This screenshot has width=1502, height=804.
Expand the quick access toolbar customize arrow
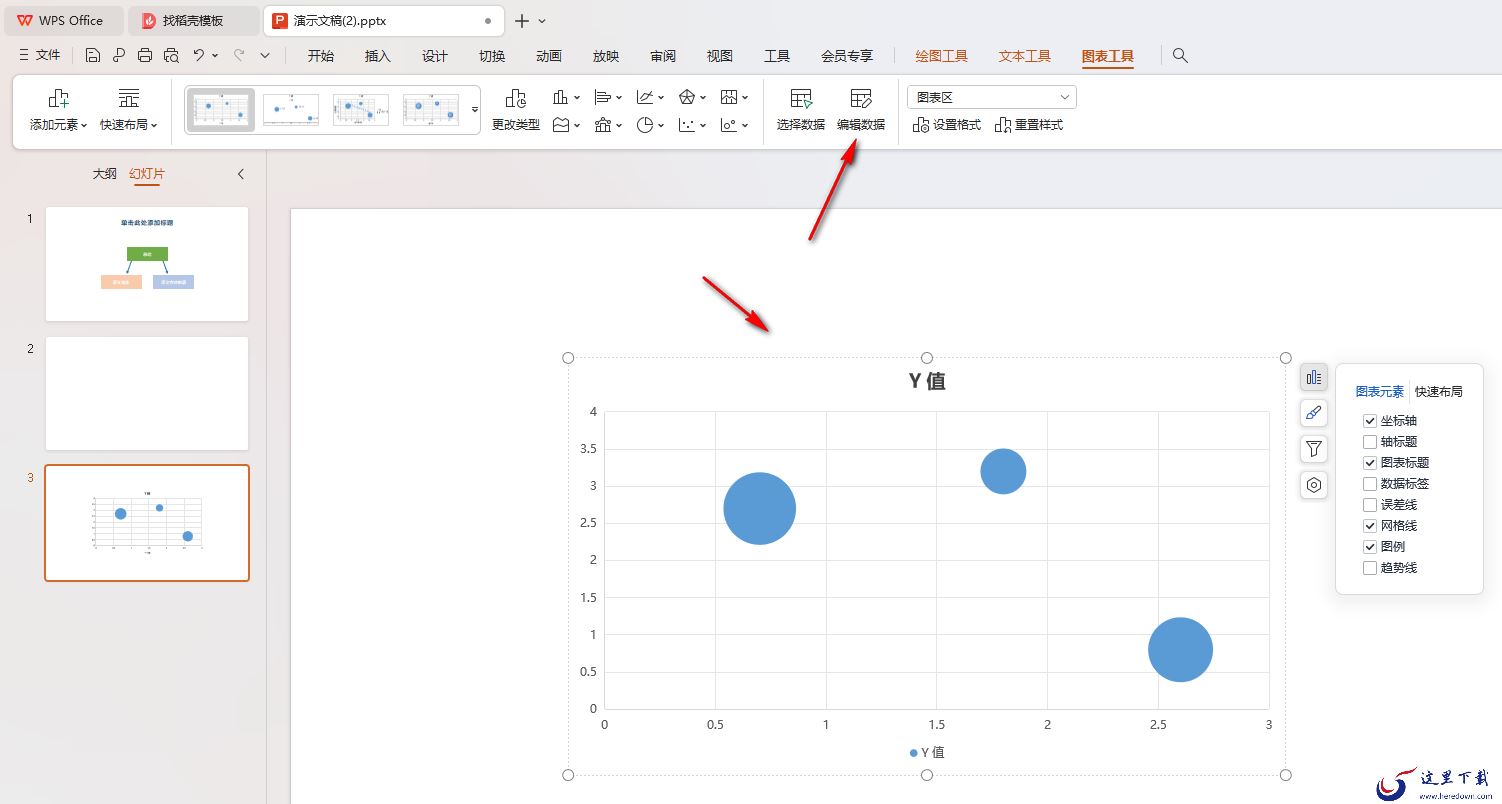(x=265, y=56)
